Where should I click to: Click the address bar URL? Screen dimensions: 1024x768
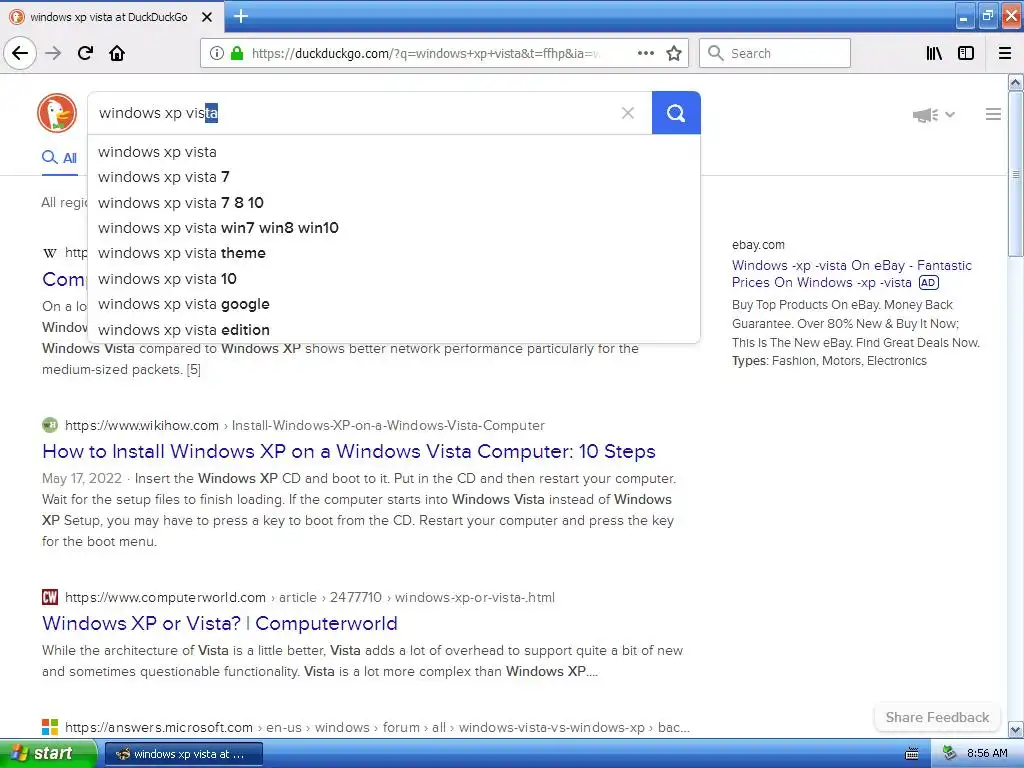tap(424, 54)
